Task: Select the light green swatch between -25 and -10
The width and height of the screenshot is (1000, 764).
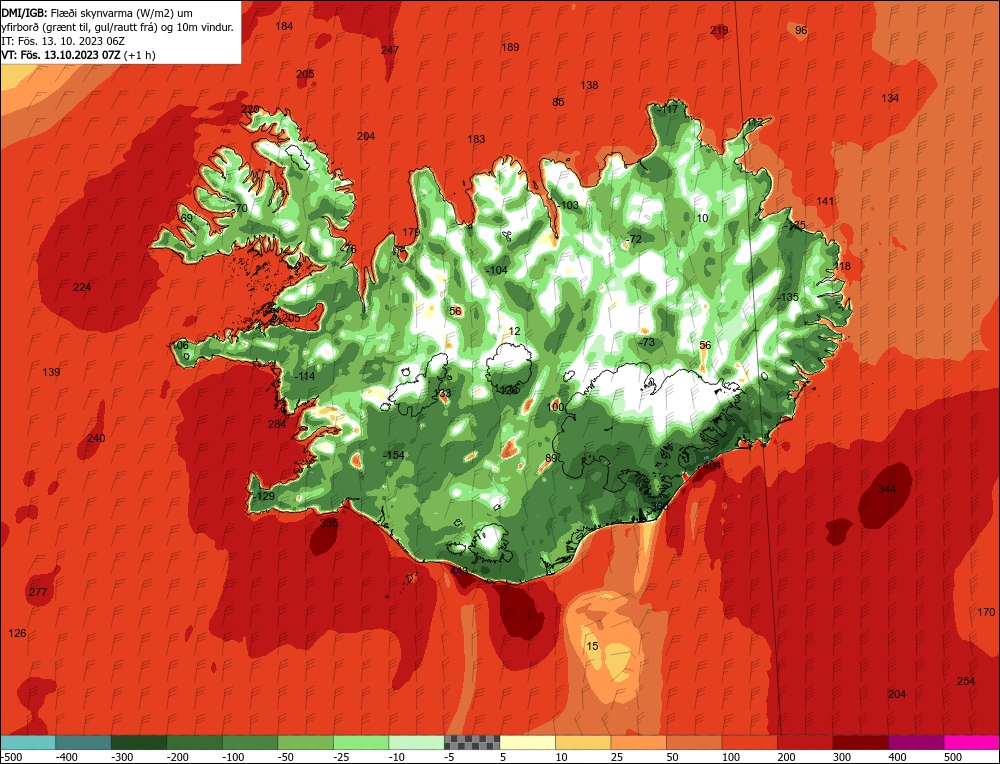Action: tap(361, 742)
